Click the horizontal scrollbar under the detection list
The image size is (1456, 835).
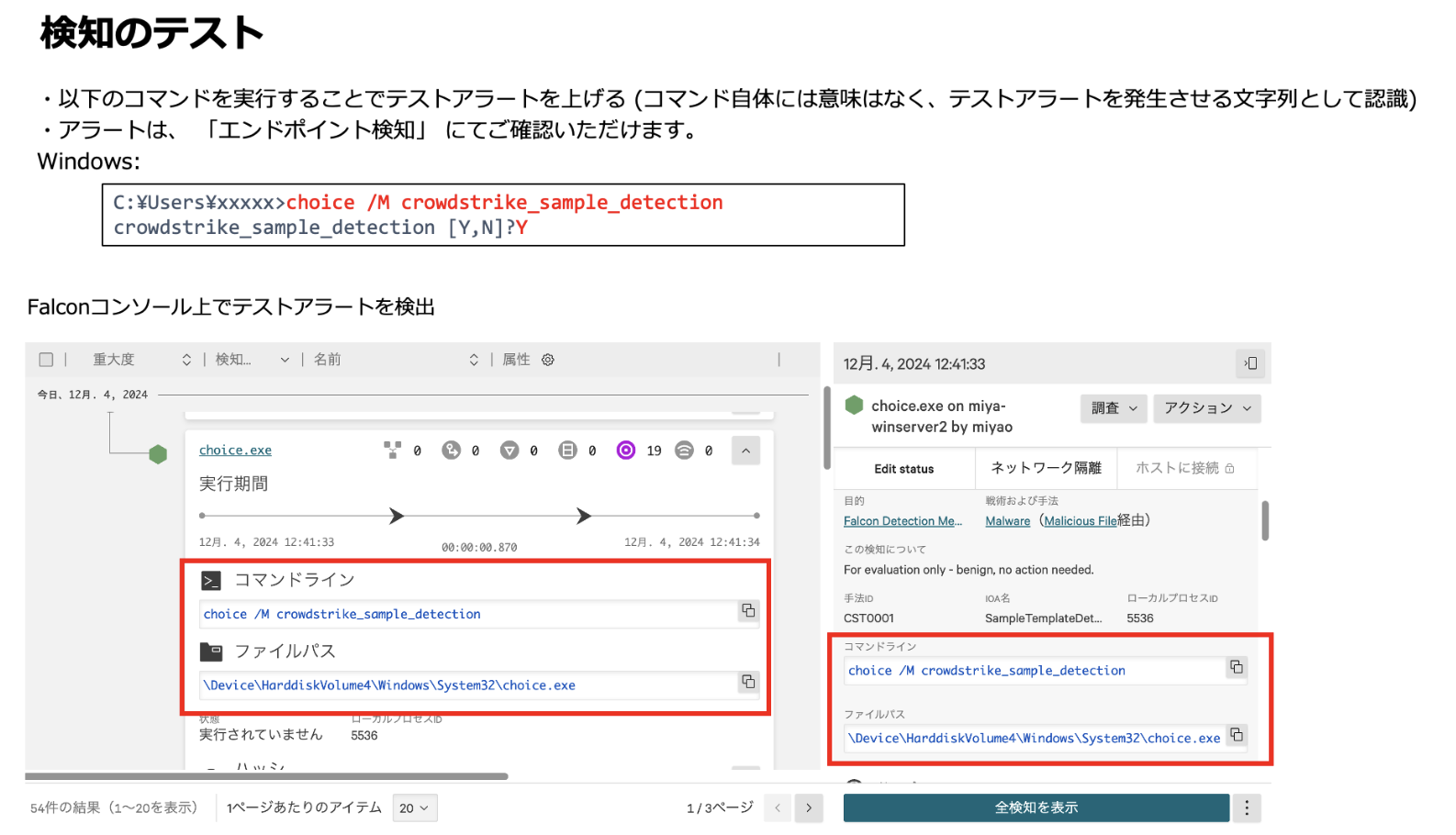tap(266, 776)
